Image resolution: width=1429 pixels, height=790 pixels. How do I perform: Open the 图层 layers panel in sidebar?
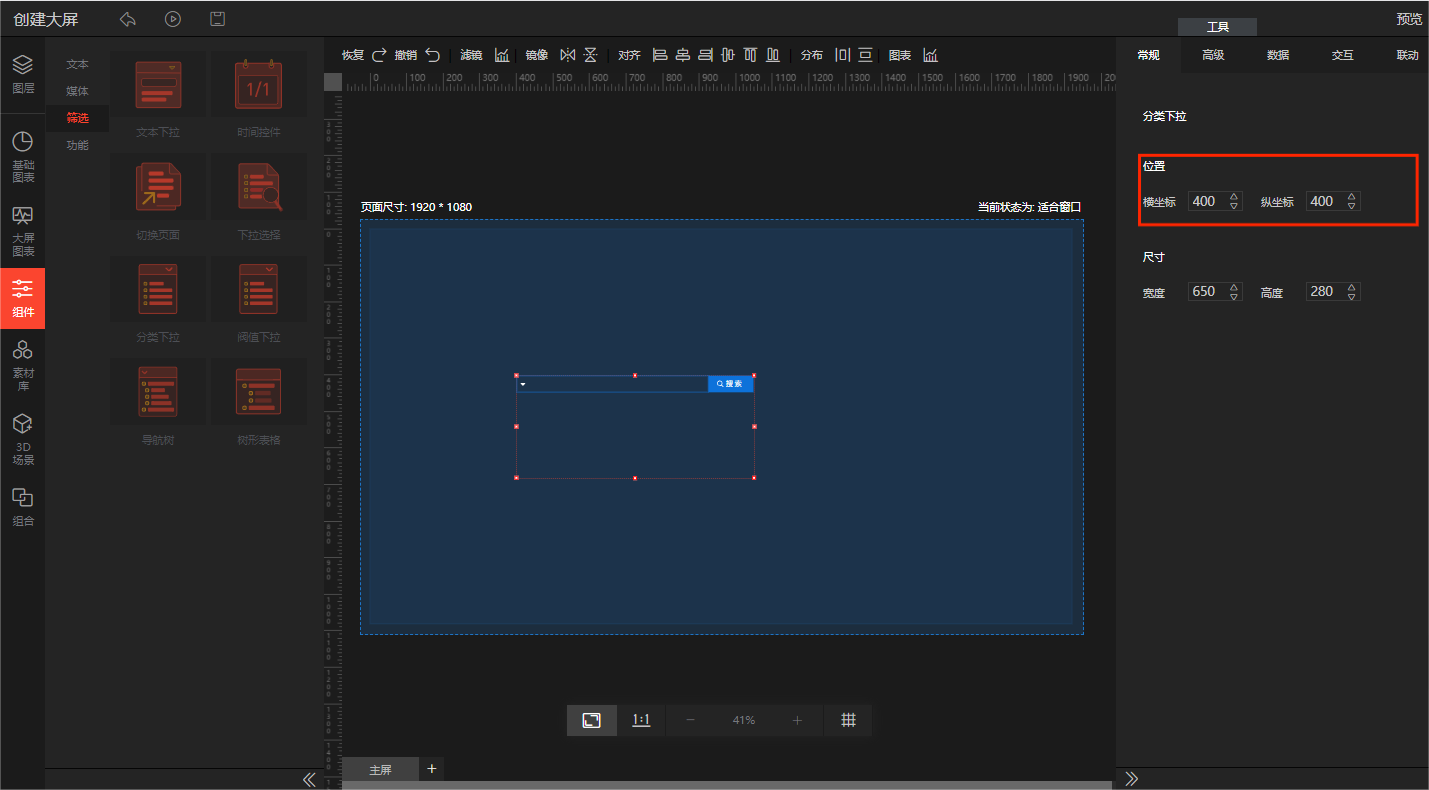point(22,74)
